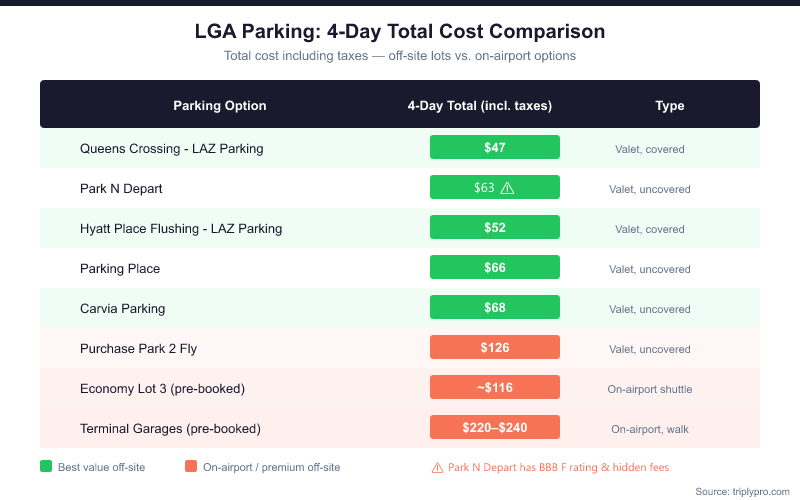Select the 4-Day Total column header
This screenshot has width=800, height=500.
[480, 105]
